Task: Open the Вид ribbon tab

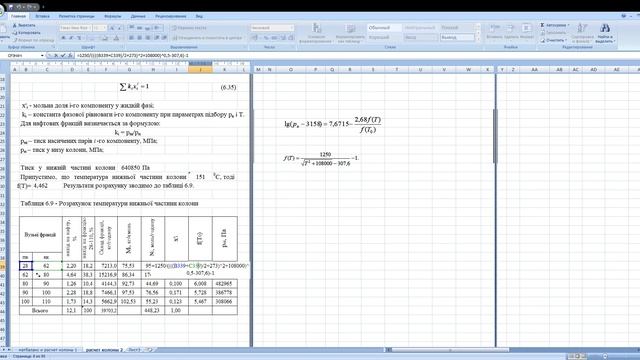Action: click(199, 16)
